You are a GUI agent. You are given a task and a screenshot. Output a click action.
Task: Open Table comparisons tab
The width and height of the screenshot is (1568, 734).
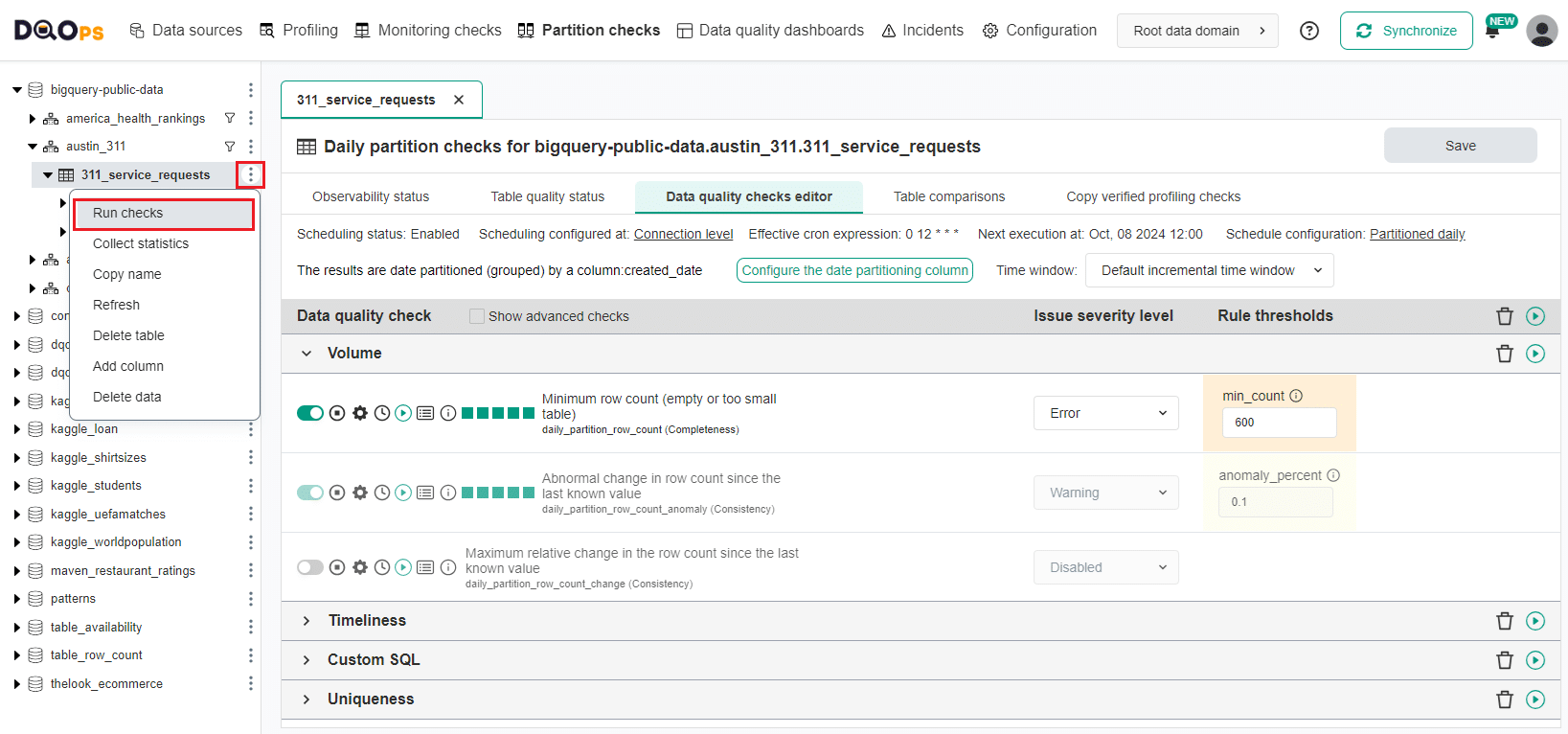tap(949, 196)
